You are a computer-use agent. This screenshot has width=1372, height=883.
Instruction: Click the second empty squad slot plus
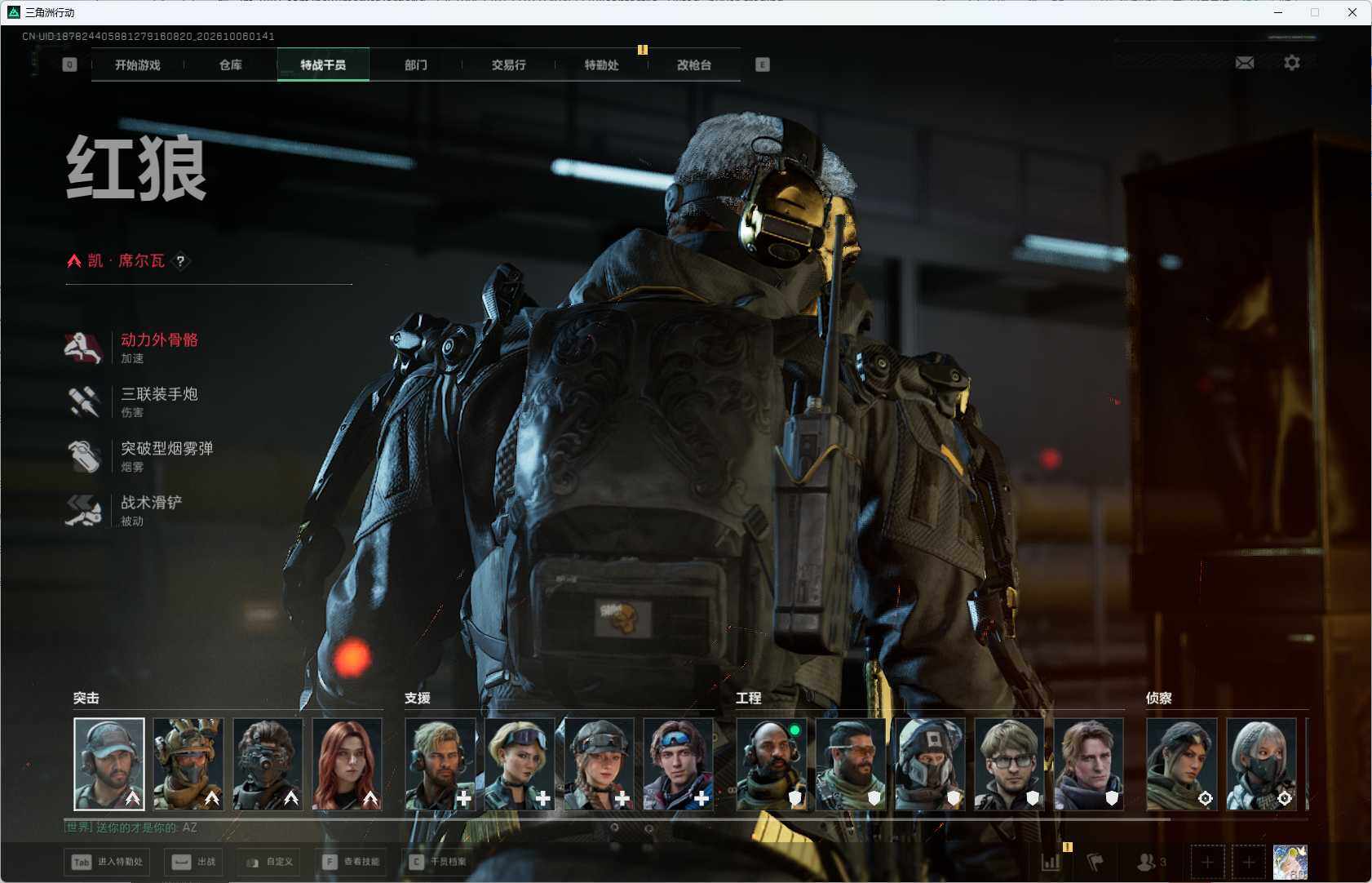coord(1248,862)
